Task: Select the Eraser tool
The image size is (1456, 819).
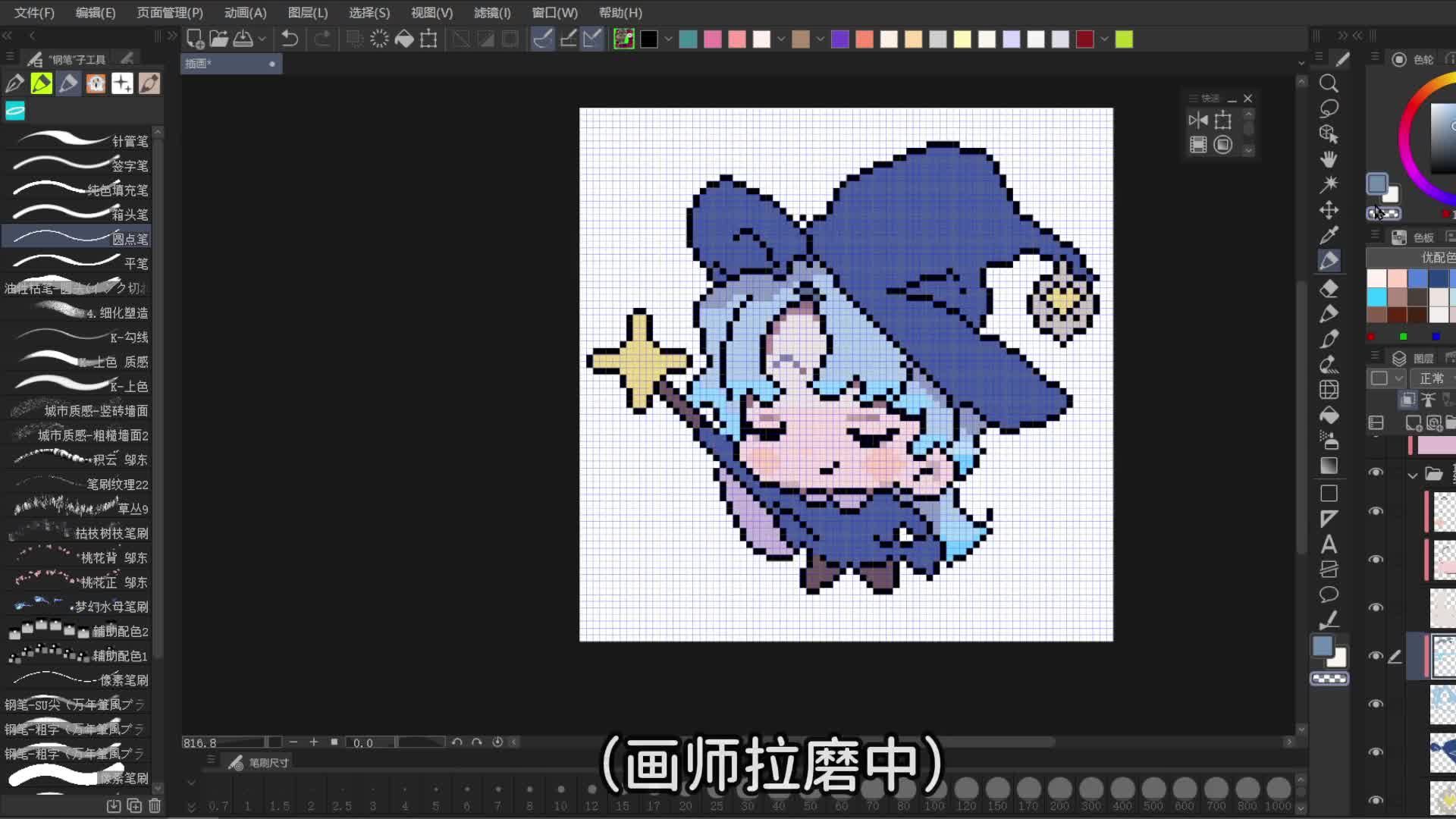Action: coord(1329,288)
